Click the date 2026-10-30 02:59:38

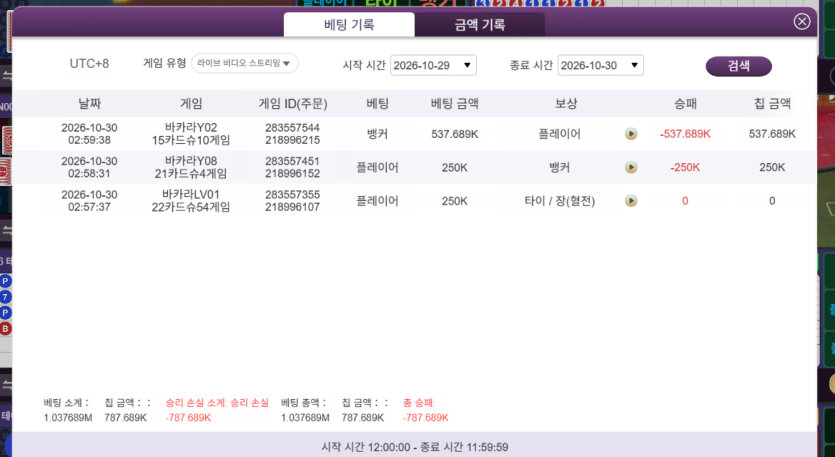tap(89, 134)
